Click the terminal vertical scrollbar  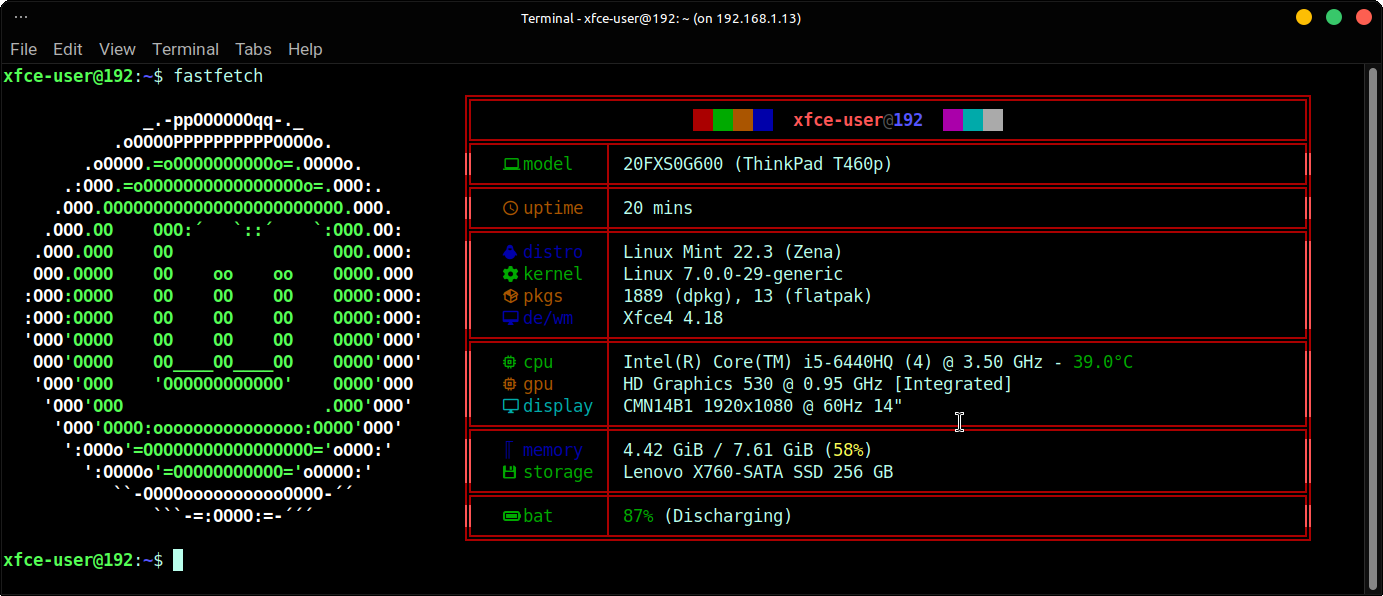(x=1372, y=328)
